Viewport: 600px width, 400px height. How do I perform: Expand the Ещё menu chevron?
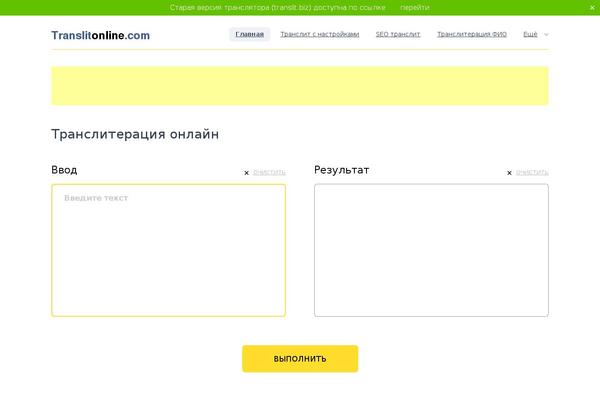tap(546, 34)
